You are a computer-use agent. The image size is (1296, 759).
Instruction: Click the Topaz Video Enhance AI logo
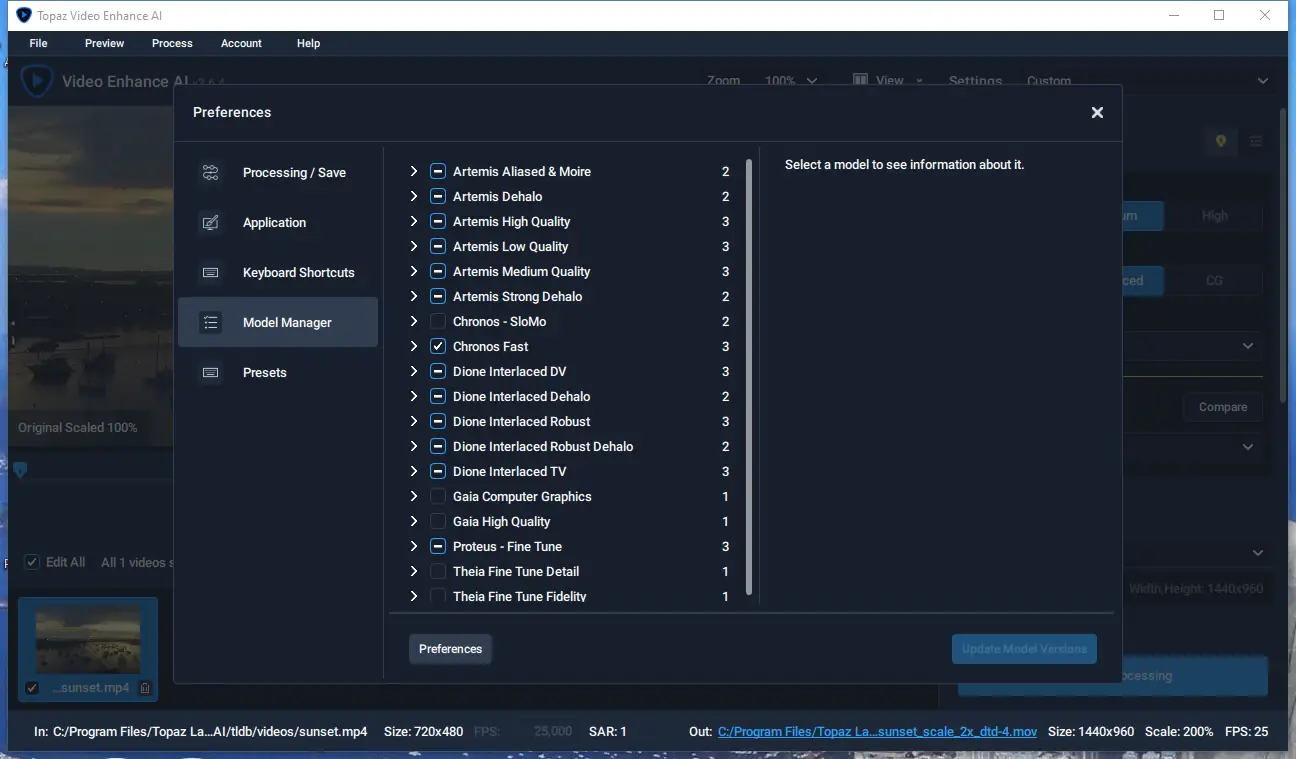tap(37, 81)
